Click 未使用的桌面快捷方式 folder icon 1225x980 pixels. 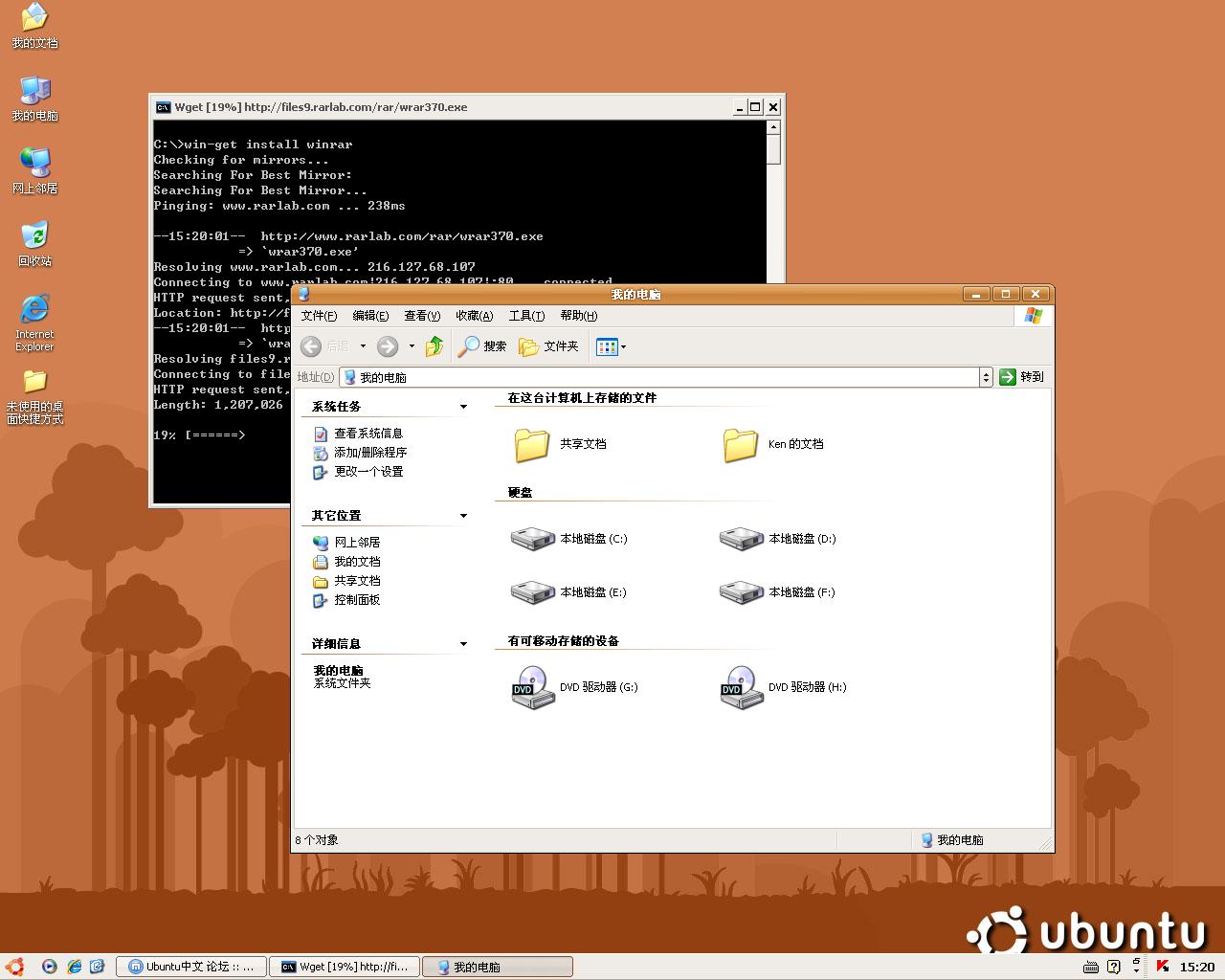[x=34, y=397]
